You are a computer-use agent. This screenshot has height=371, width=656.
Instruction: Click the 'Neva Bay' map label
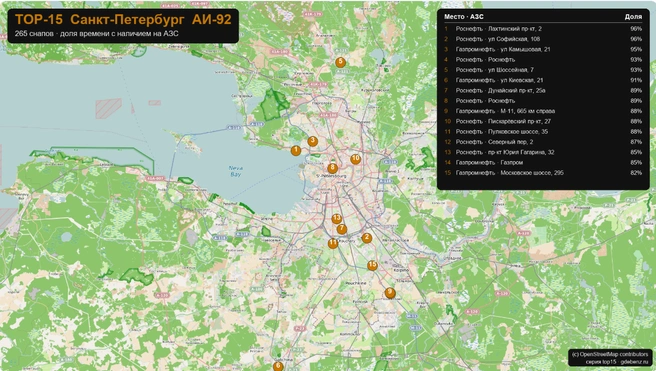(x=236, y=171)
